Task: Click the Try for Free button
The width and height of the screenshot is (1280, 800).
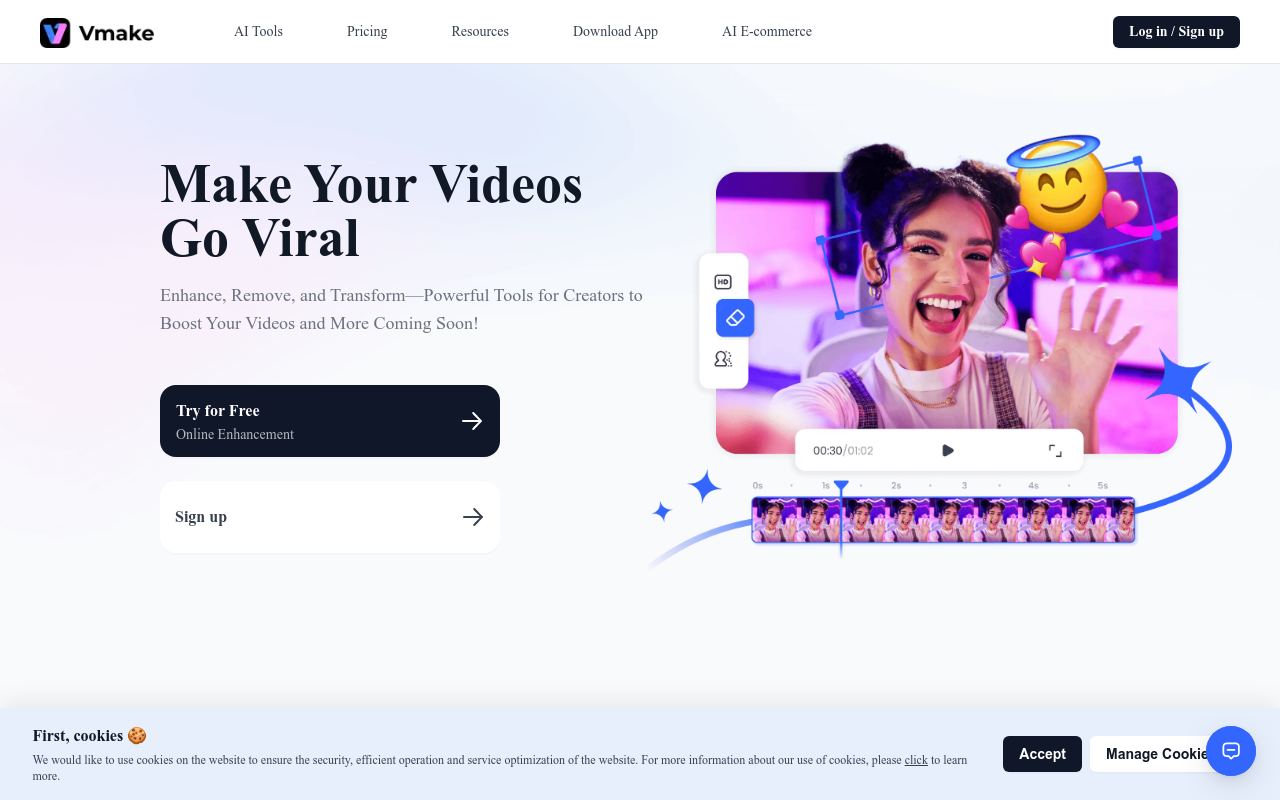Action: [x=330, y=421]
